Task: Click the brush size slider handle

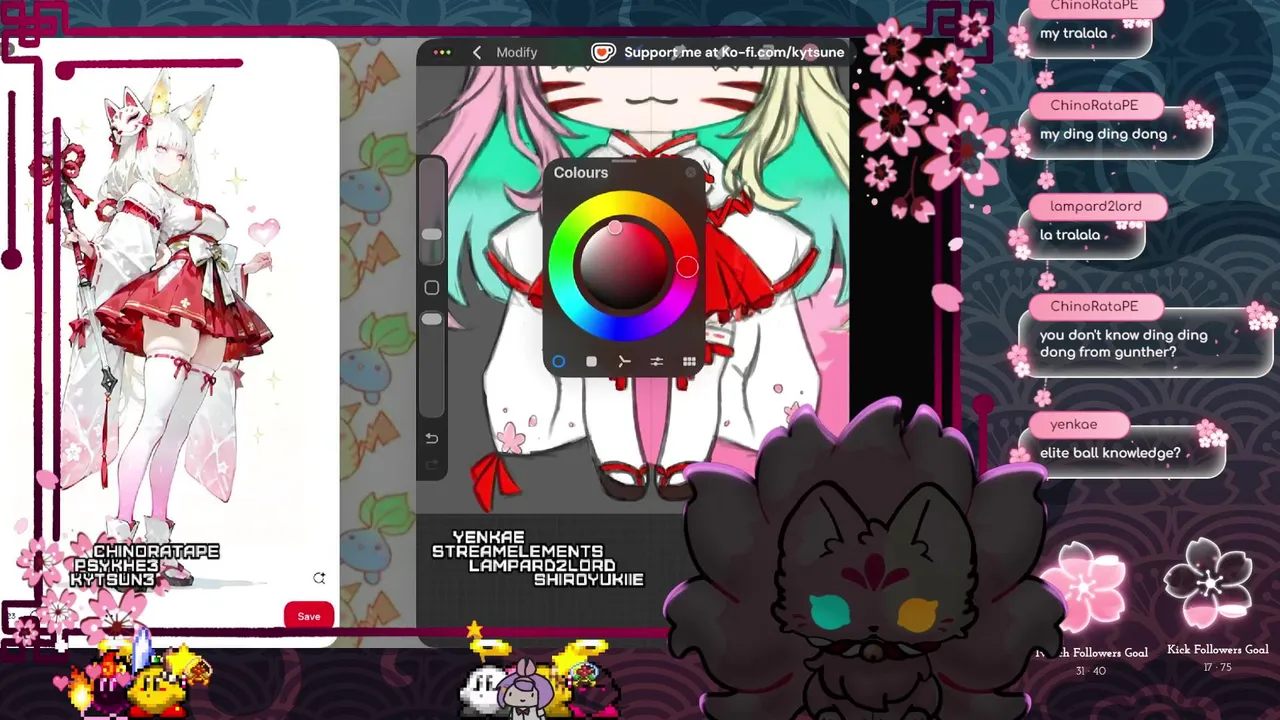Action: [x=431, y=234]
